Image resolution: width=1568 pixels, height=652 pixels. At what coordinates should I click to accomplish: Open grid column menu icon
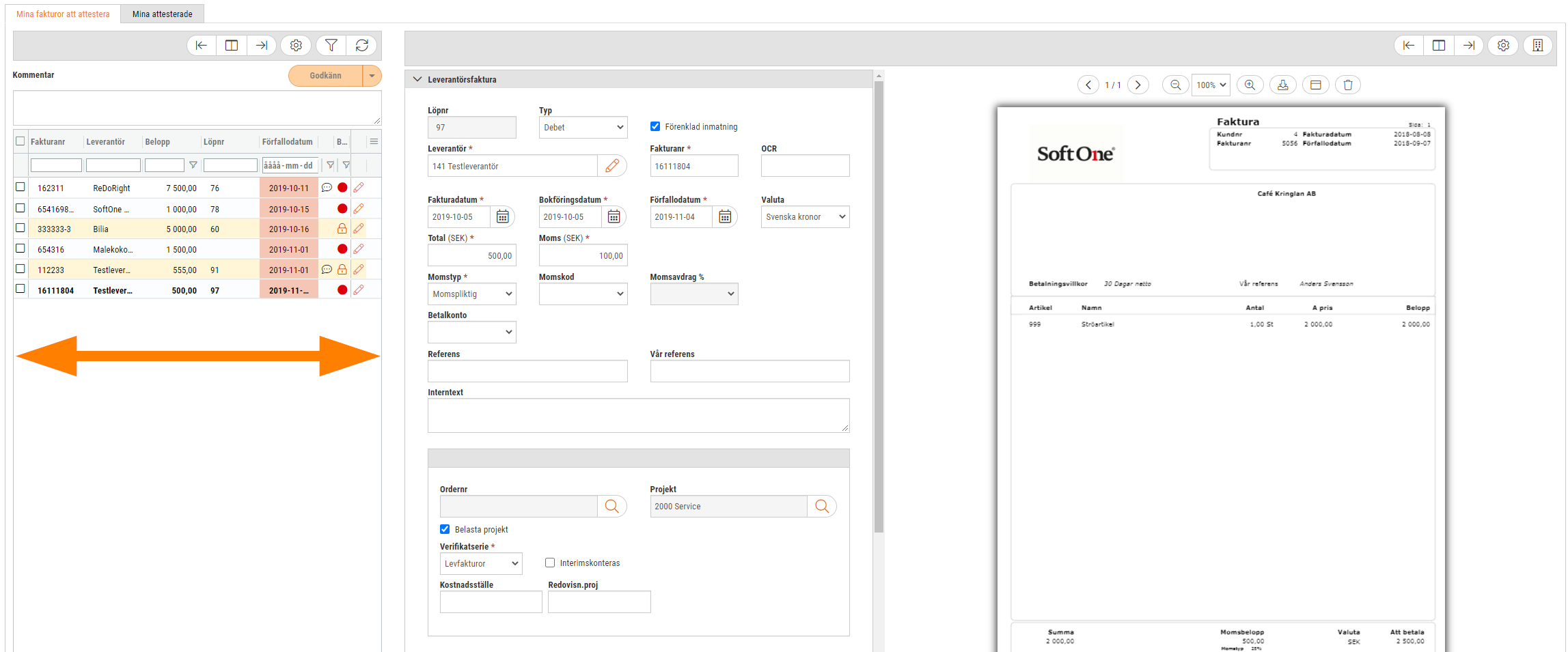[374, 141]
